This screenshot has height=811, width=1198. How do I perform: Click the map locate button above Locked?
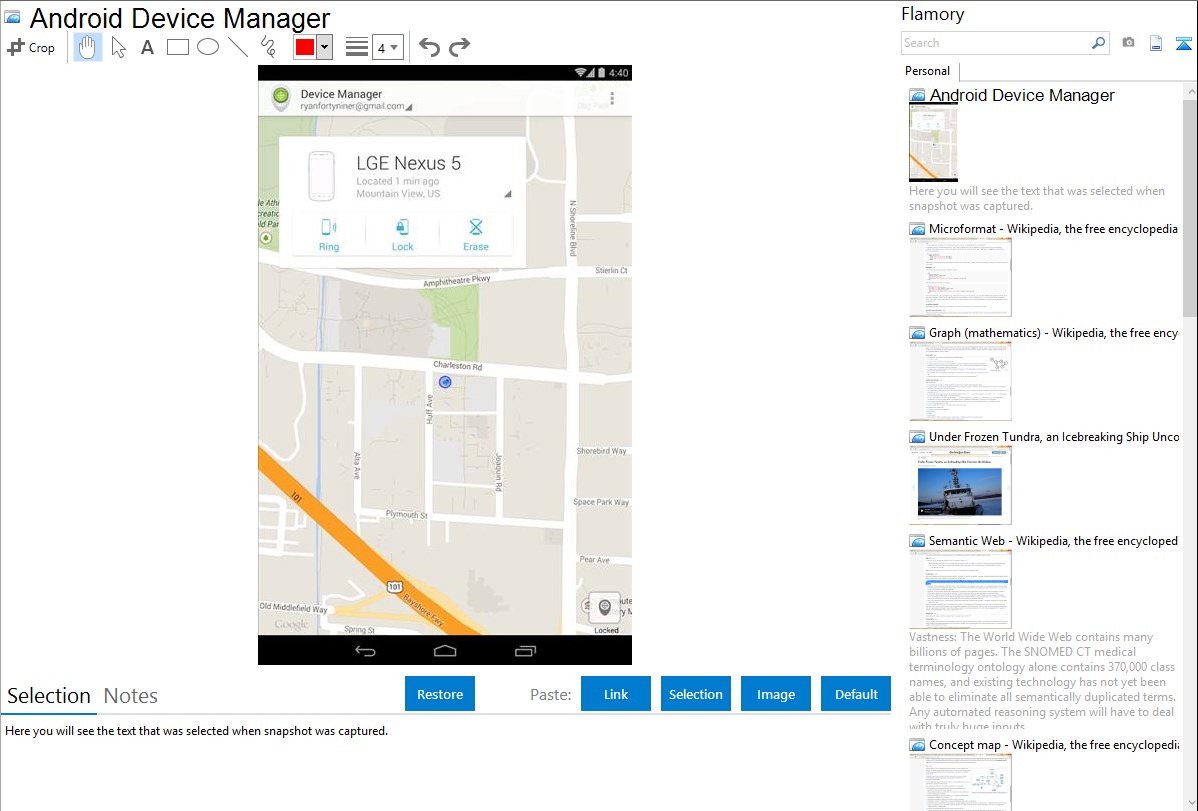[604, 607]
